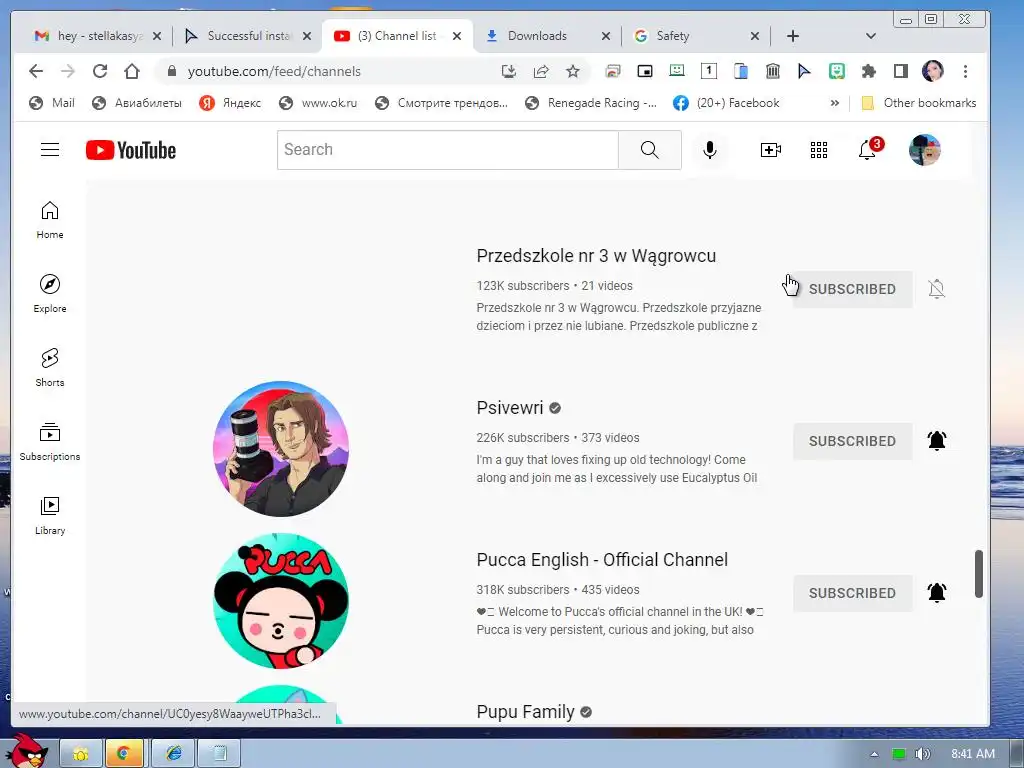Click the picture-in-picture extension icon

click(x=645, y=71)
